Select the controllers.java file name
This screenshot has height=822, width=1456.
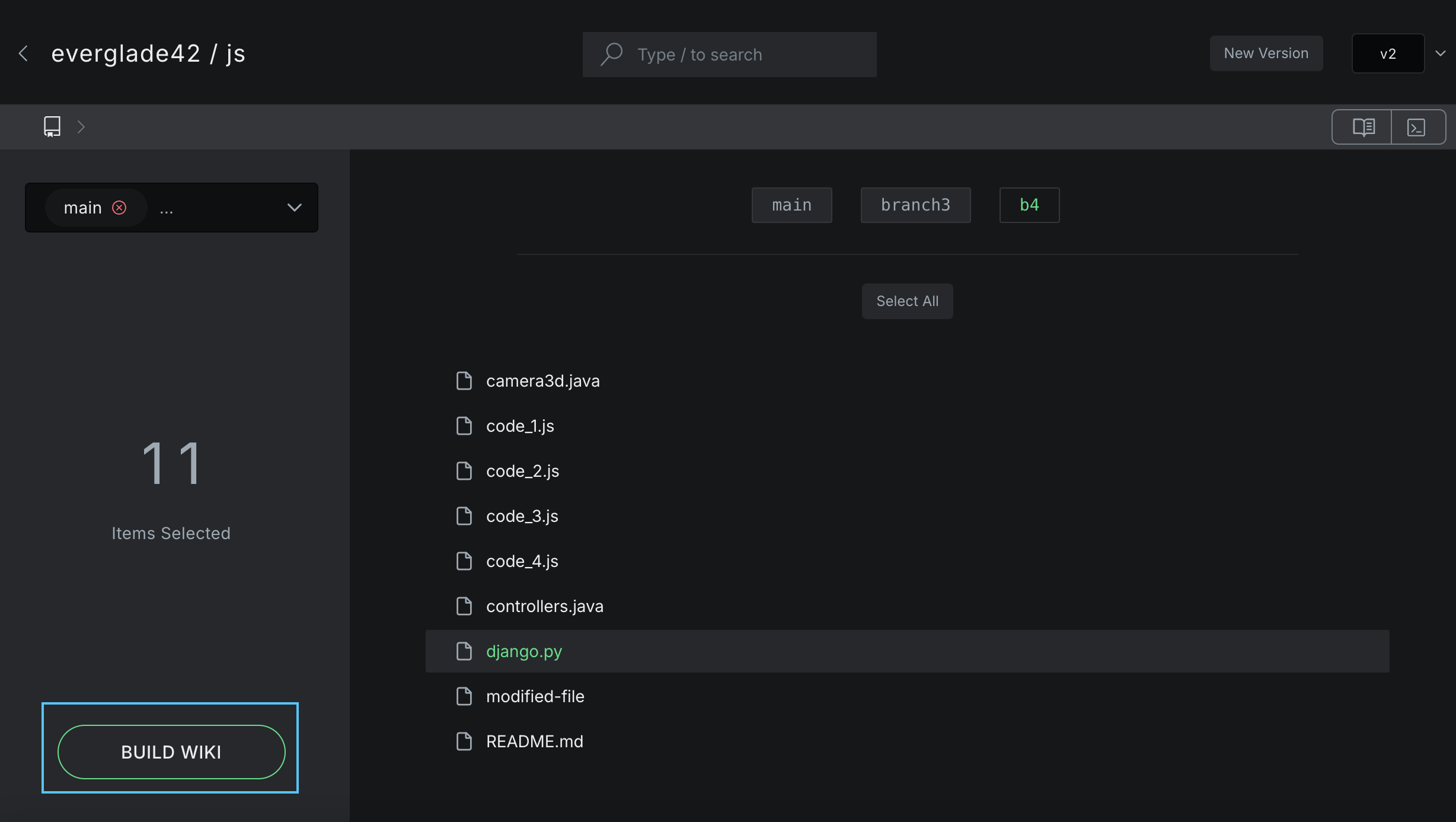(x=544, y=606)
